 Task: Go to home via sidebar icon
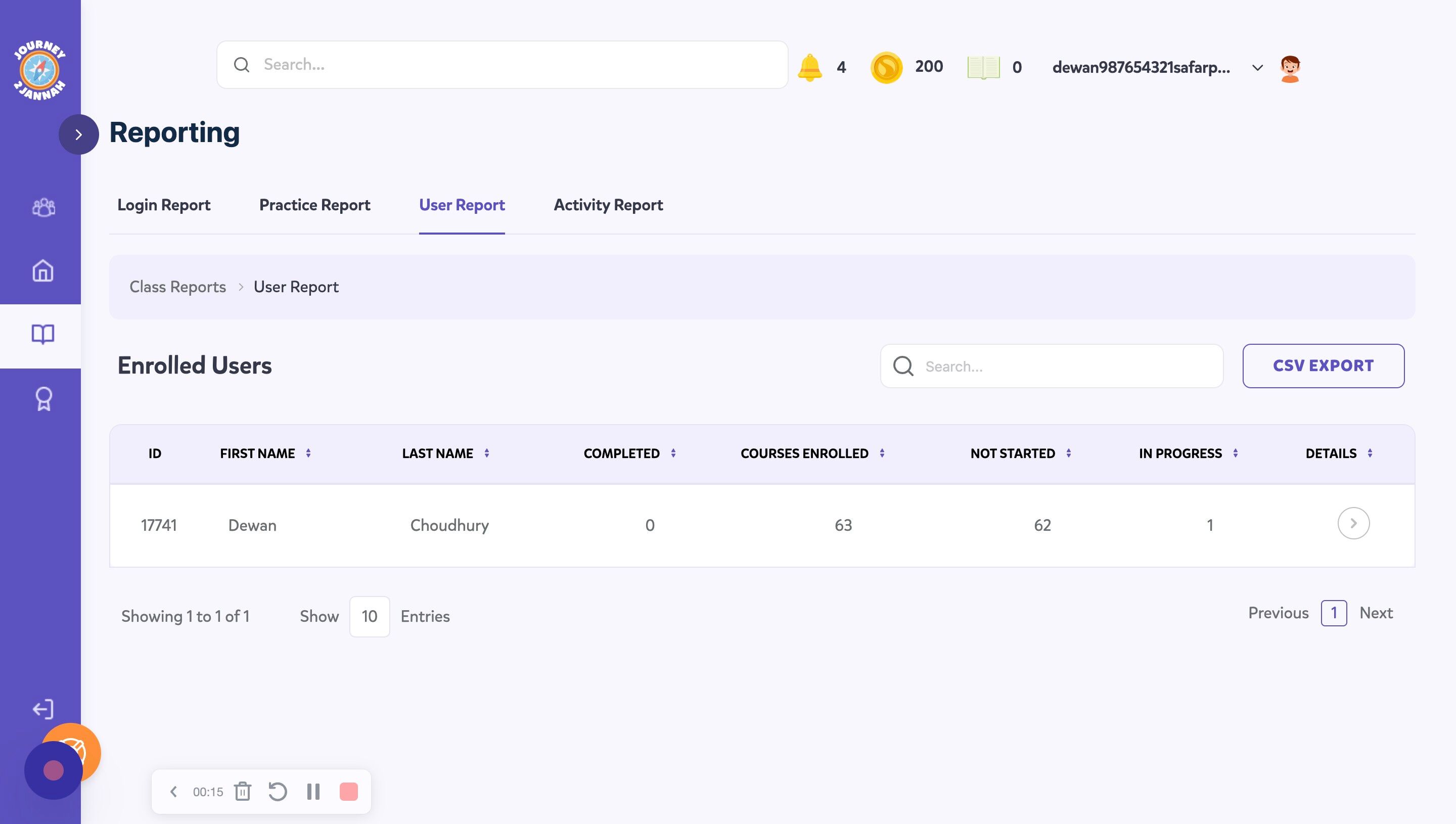(43, 270)
